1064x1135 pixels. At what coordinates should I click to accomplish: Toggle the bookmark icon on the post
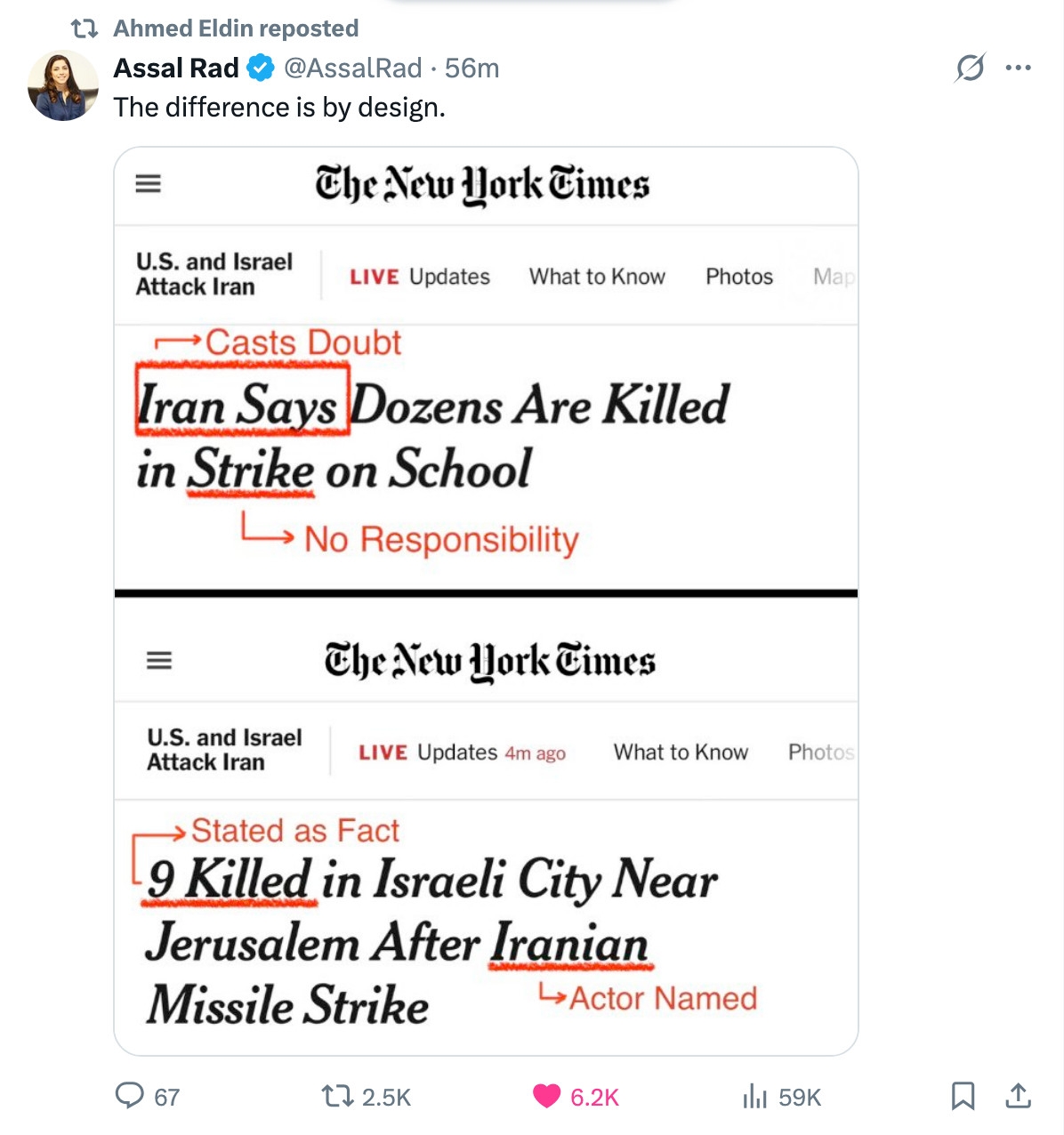(x=963, y=1096)
